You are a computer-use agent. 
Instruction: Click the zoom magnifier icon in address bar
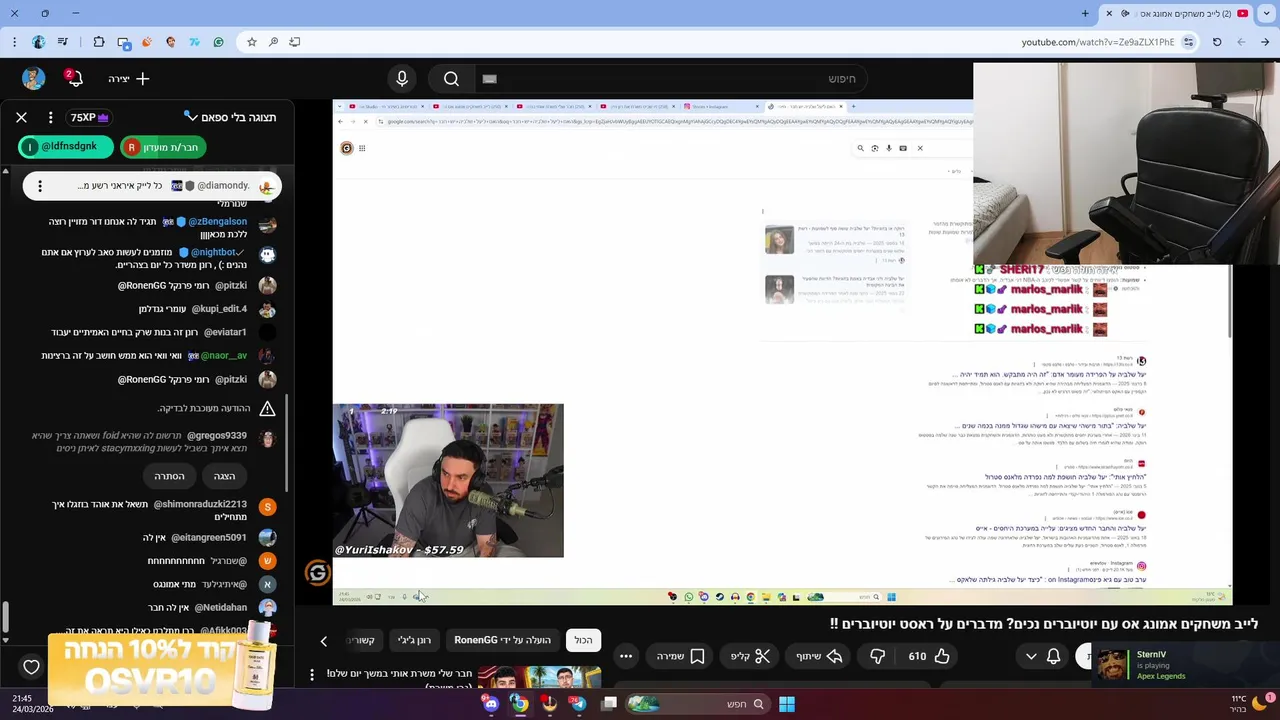(x=273, y=42)
